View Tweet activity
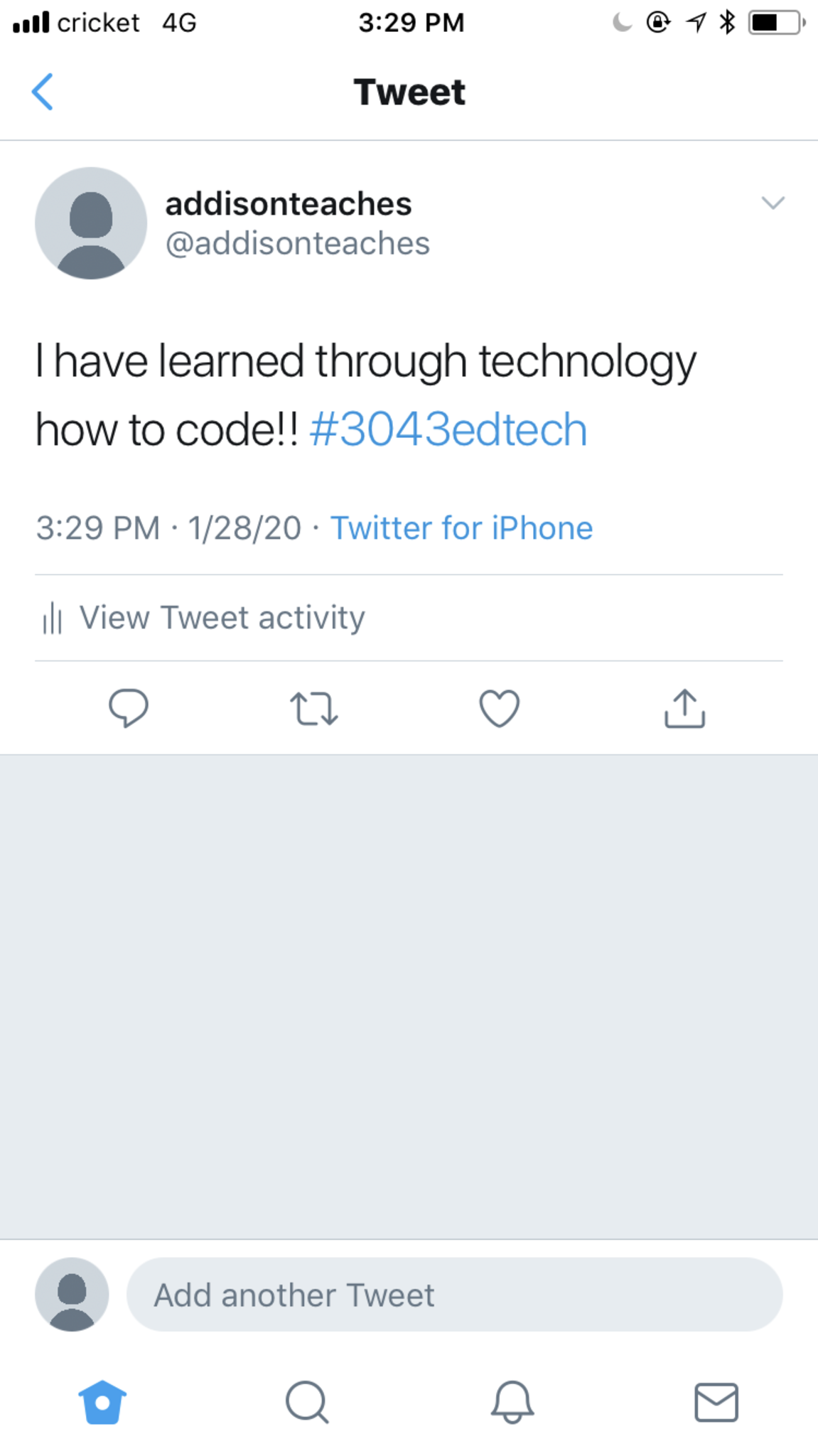 pyautogui.click(x=222, y=617)
